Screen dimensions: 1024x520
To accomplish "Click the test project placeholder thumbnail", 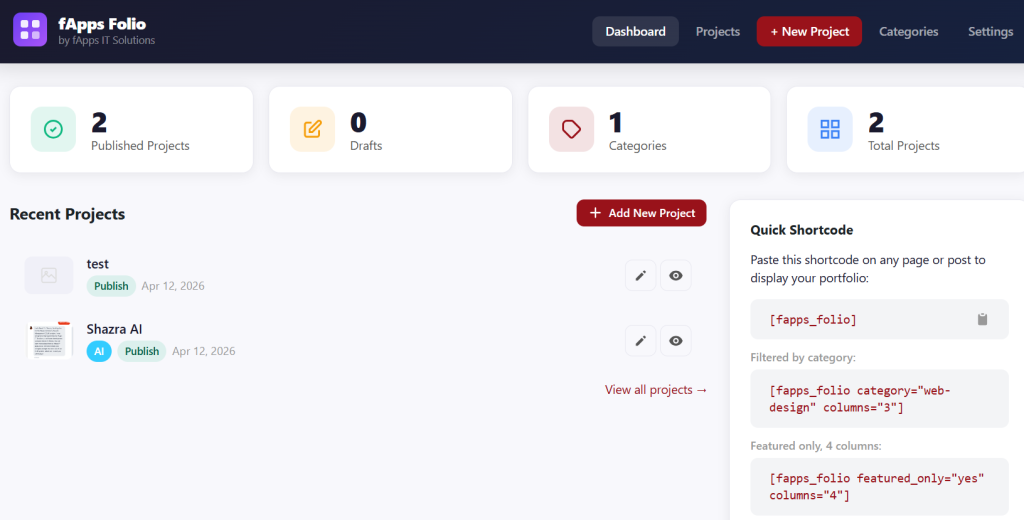I will (49, 275).
